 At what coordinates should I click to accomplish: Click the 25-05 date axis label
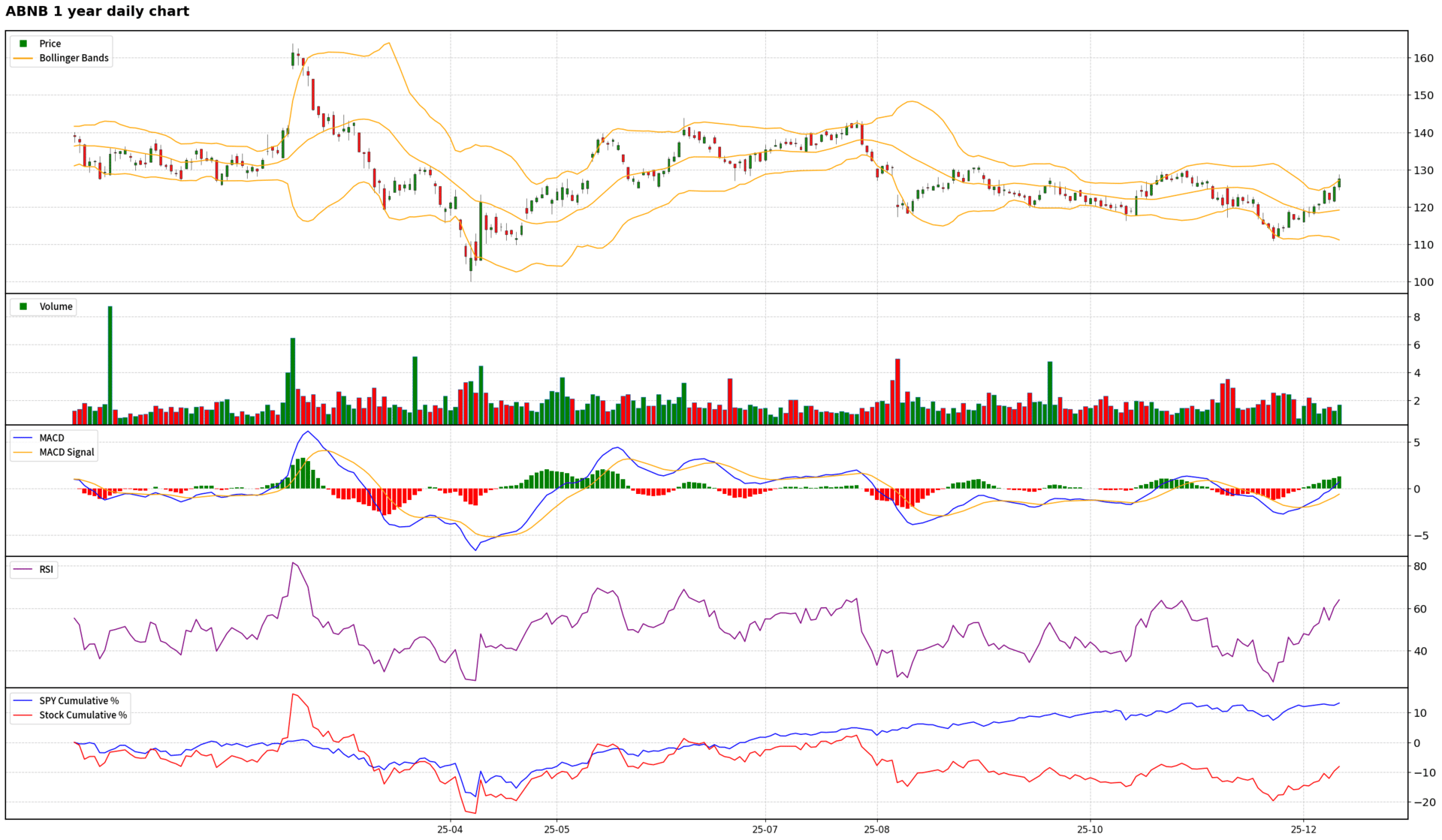click(x=557, y=829)
